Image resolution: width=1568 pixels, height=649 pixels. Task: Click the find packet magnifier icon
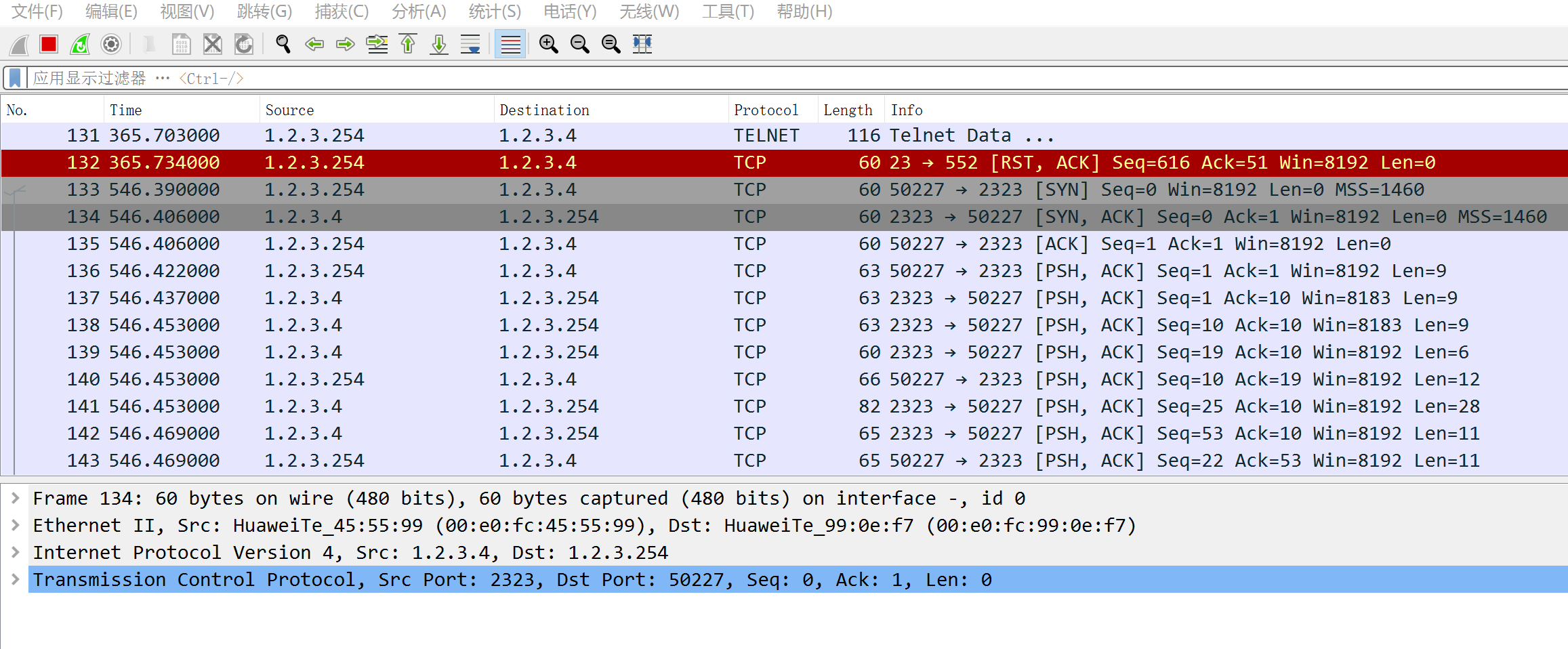pos(283,45)
